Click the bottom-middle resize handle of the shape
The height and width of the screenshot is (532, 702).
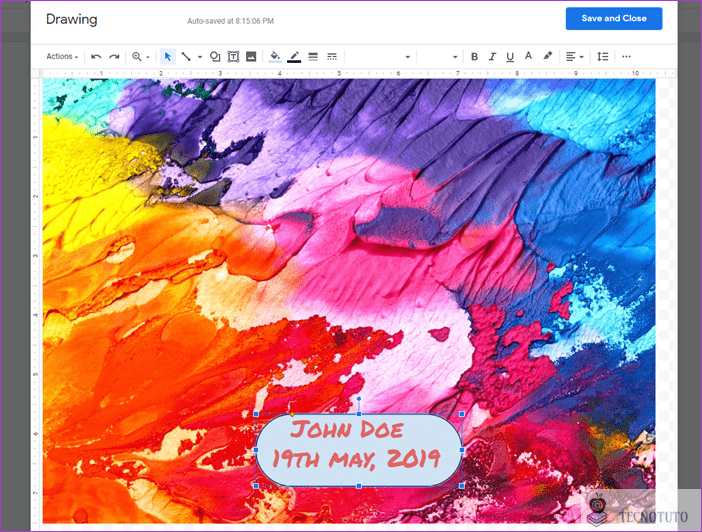(x=359, y=485)
